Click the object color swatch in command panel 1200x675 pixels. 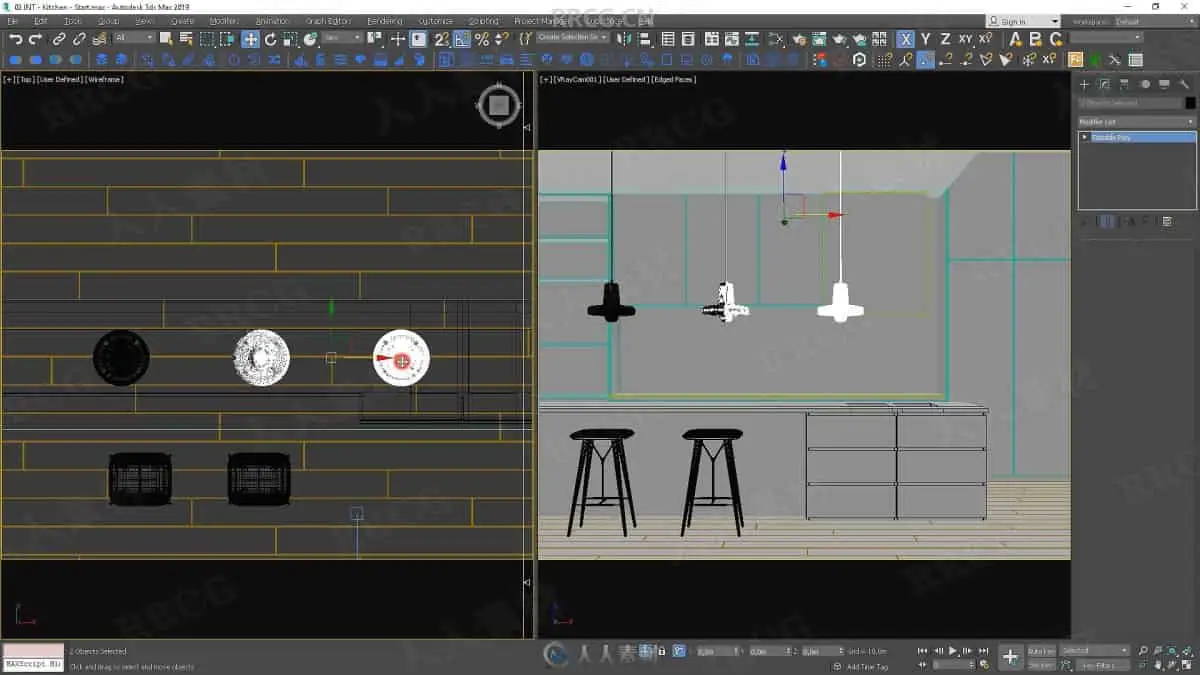click(x=1190, y=103)
